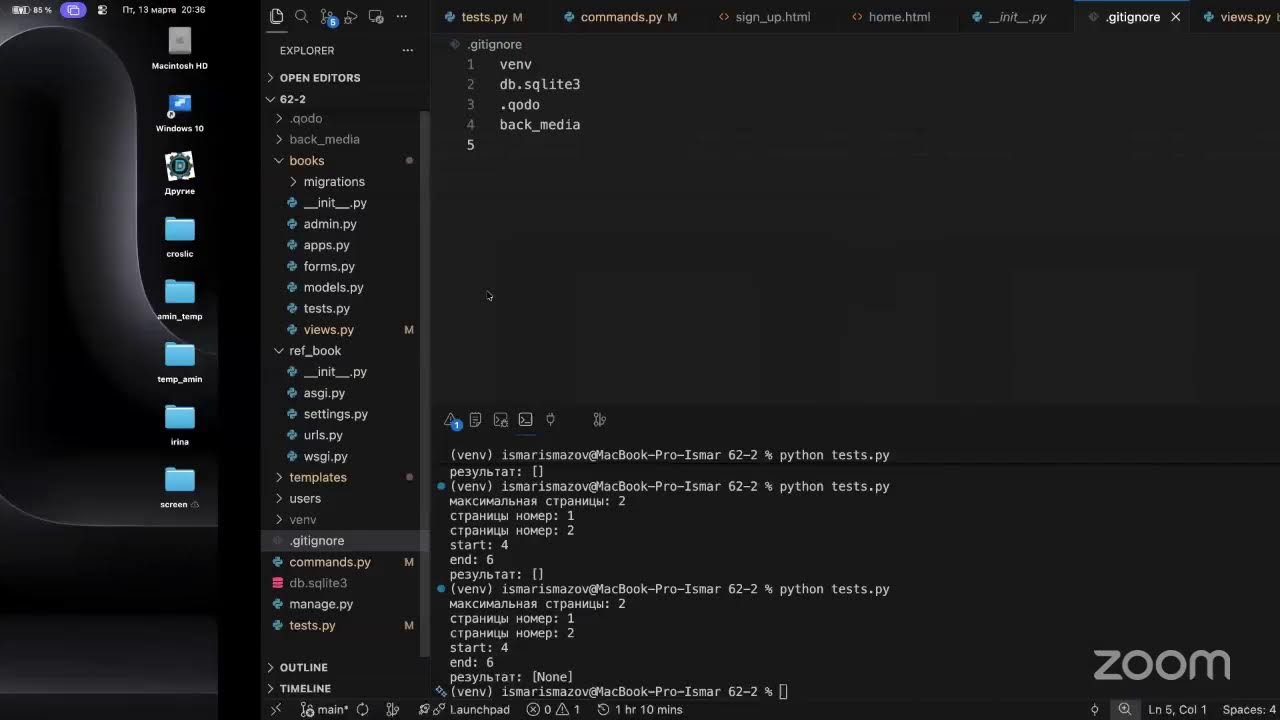Switch to the __init__.py editor tab

point(1009,17)
